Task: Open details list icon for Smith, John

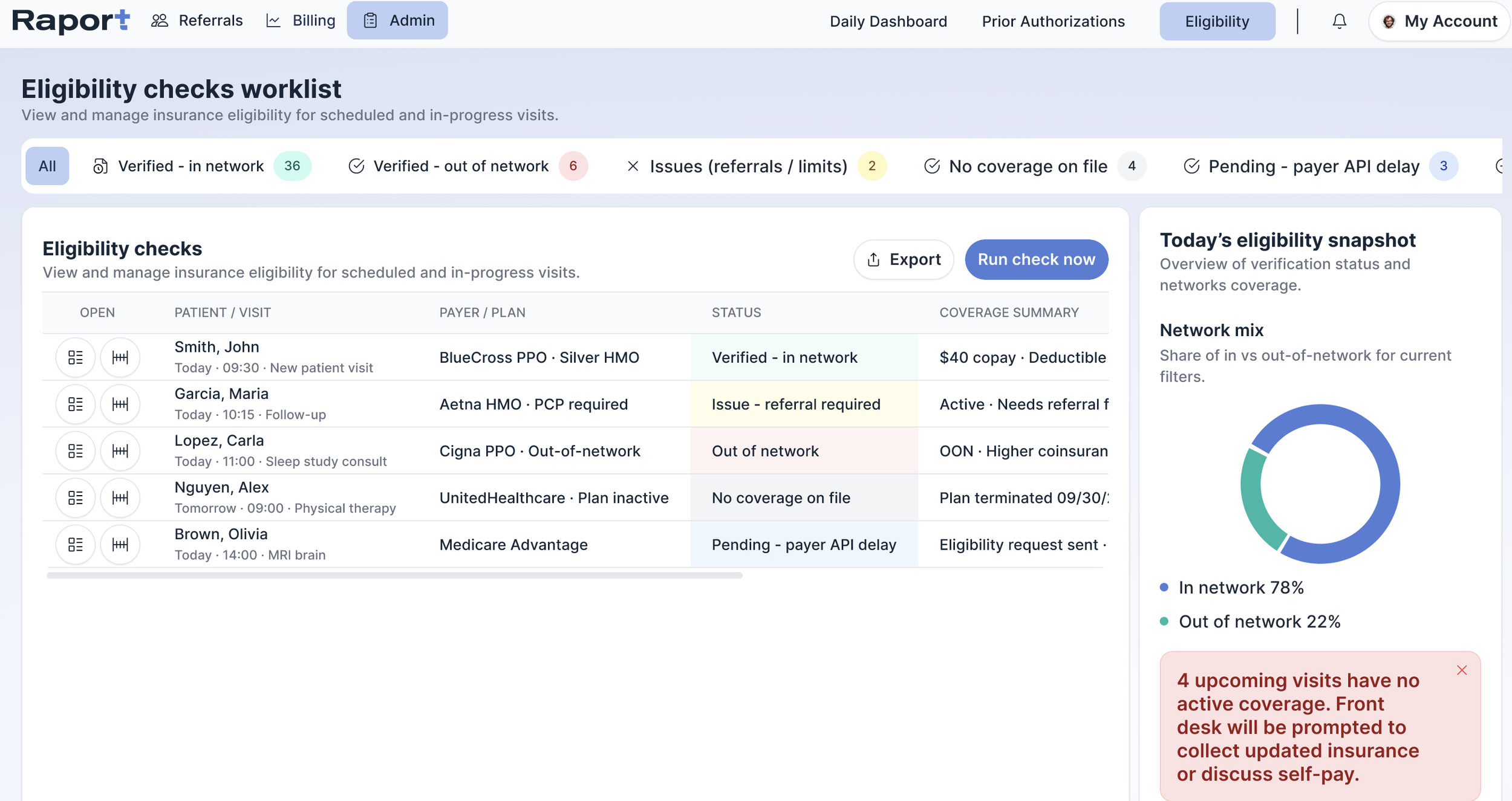Action: coord(76,357)
